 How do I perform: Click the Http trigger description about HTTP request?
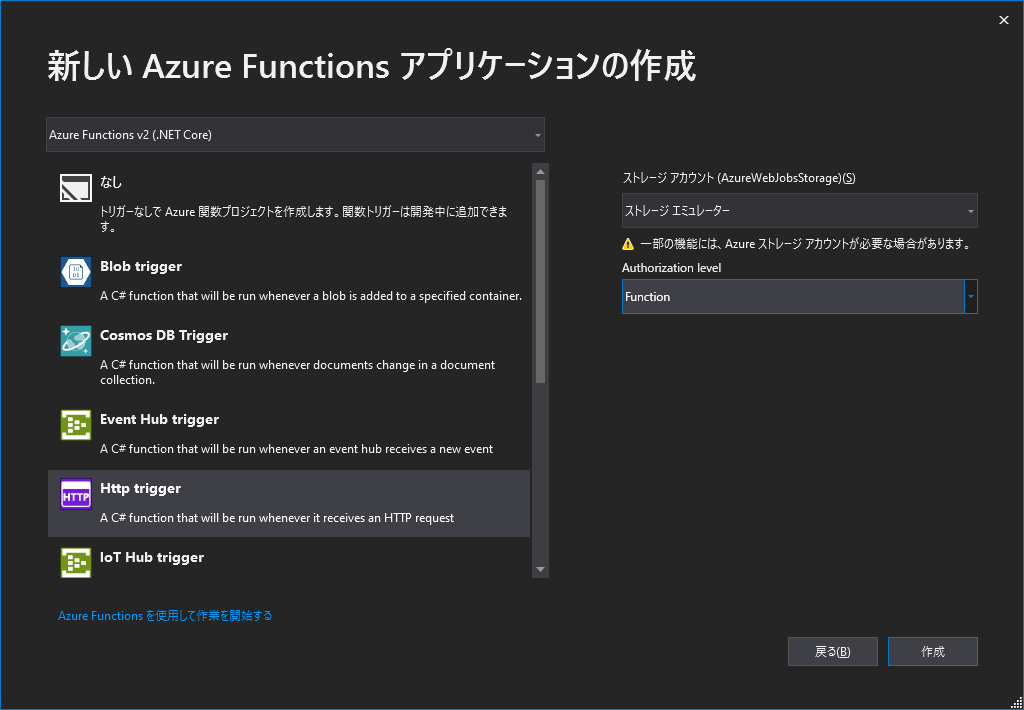pos(277,518)
